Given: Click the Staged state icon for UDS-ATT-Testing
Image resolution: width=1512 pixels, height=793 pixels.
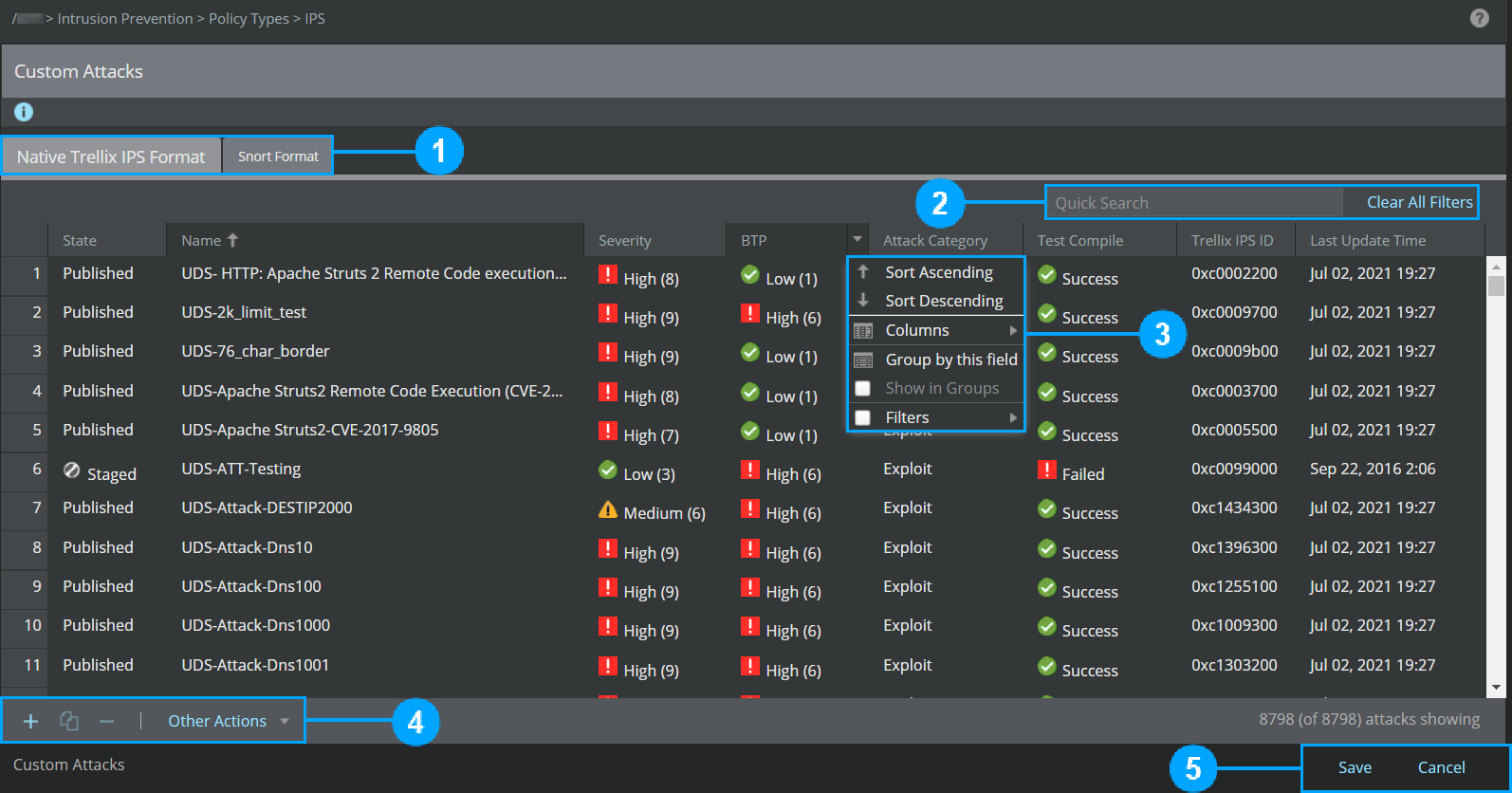Looking at the screenshot, I should click(x=71, y=470).
